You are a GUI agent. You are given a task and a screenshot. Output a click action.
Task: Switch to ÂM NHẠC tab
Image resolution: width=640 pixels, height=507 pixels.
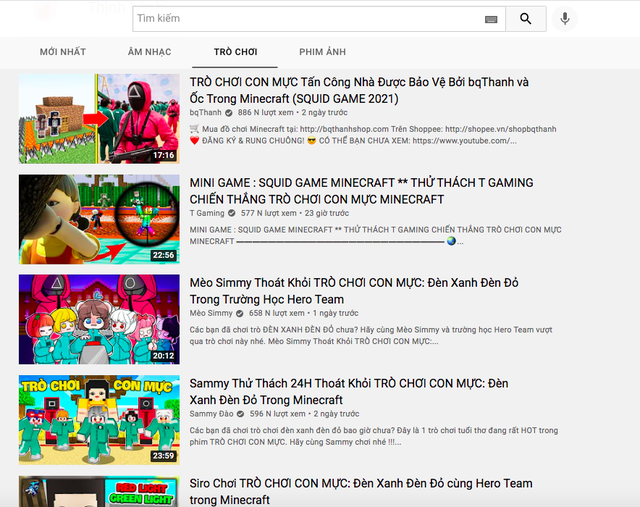point(149,52)
